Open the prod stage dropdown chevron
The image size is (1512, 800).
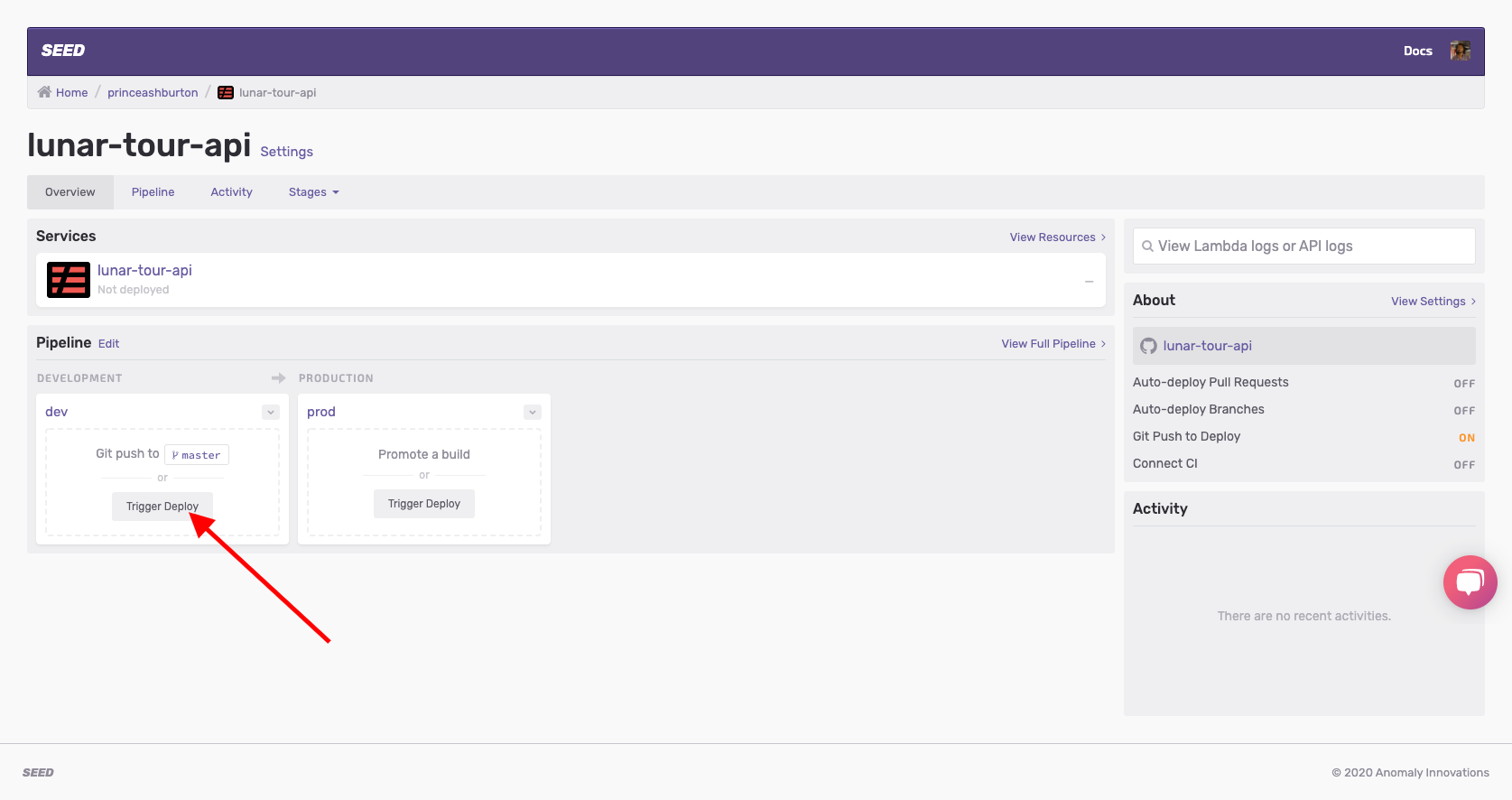[x=533, y=412]
